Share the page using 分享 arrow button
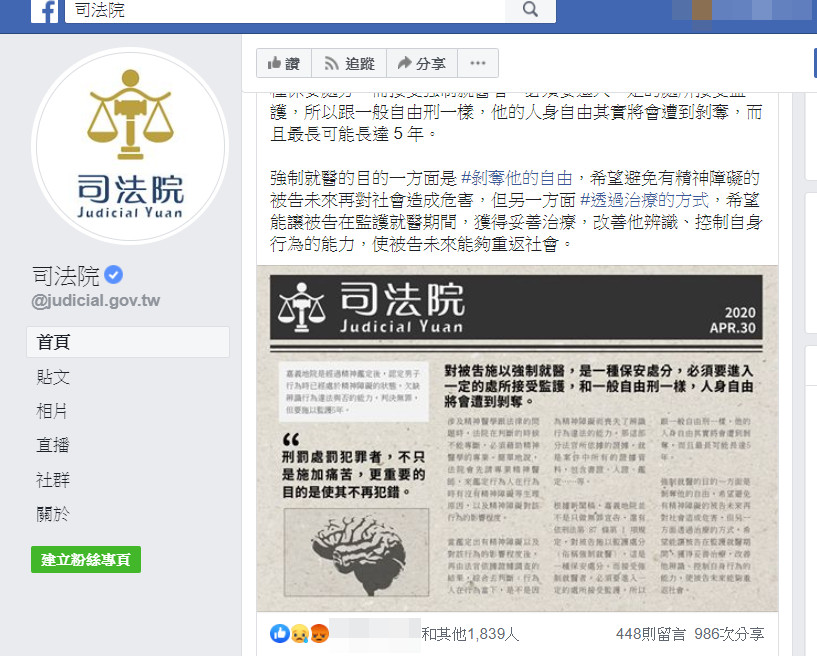 coord(422,64)
